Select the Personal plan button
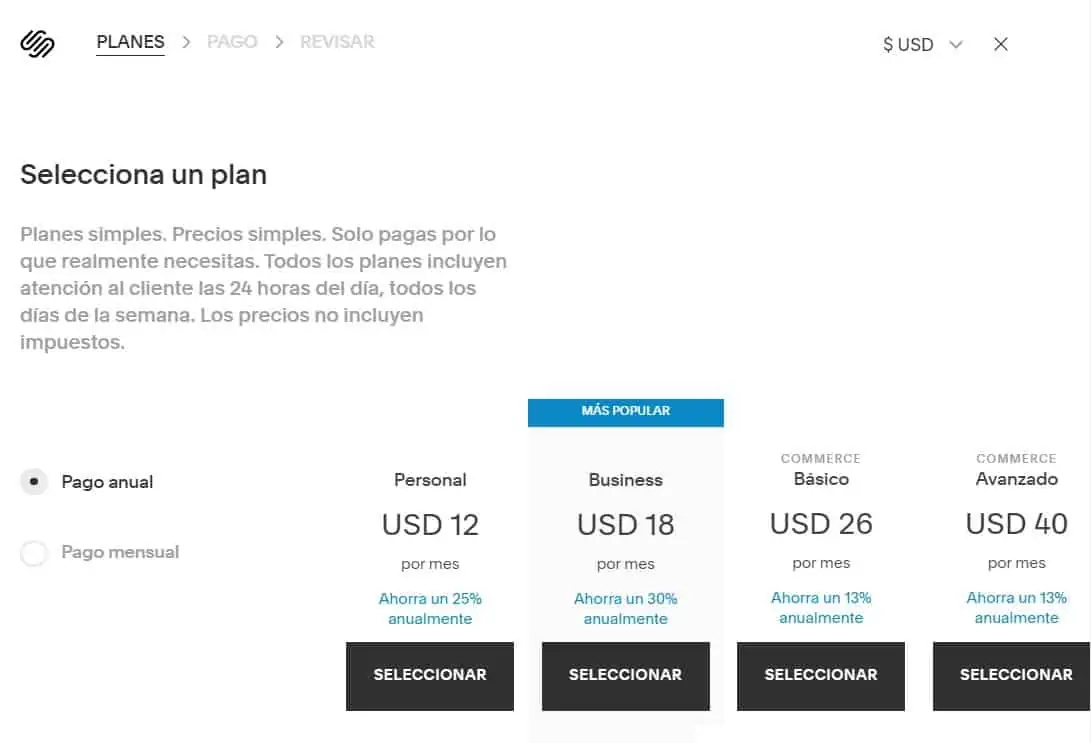 [x=430, y=676]
